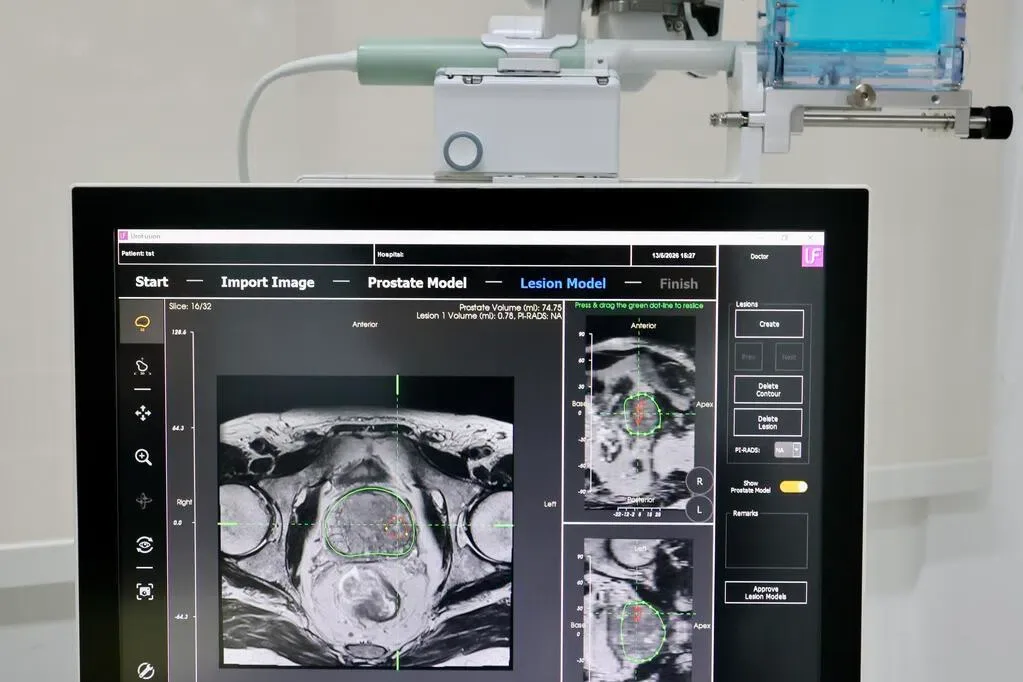
Task: Select the Lesion Model step
Action: tap(563, 284)
